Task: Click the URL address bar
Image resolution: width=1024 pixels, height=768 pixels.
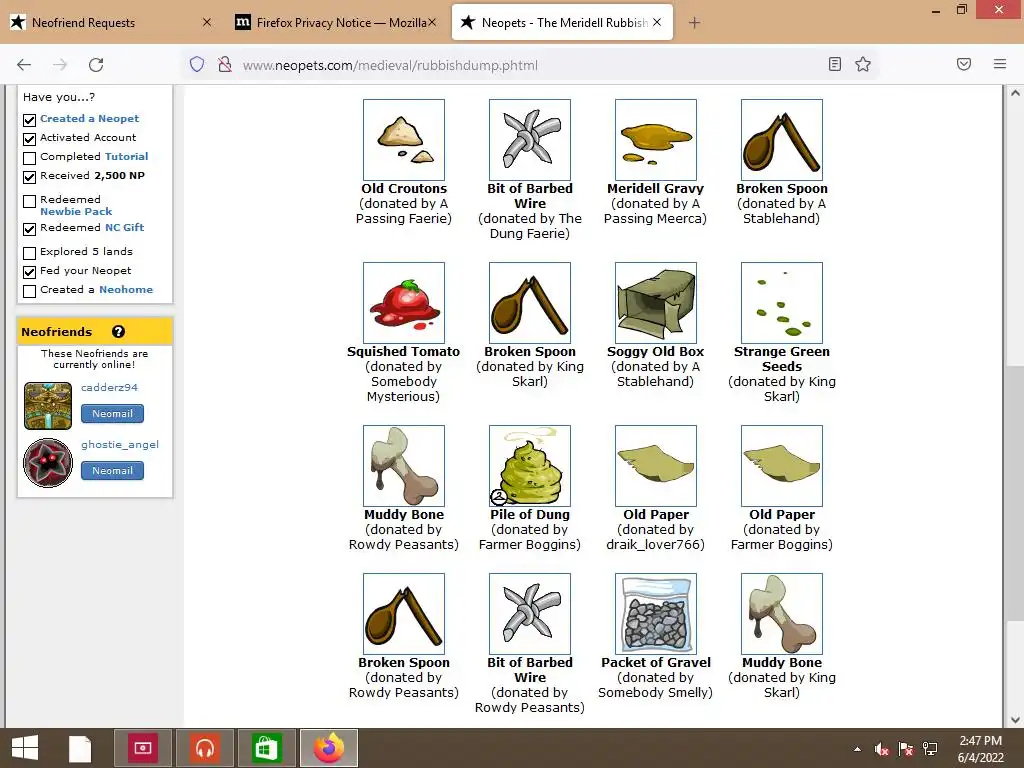Action: [x=529, y=65]
